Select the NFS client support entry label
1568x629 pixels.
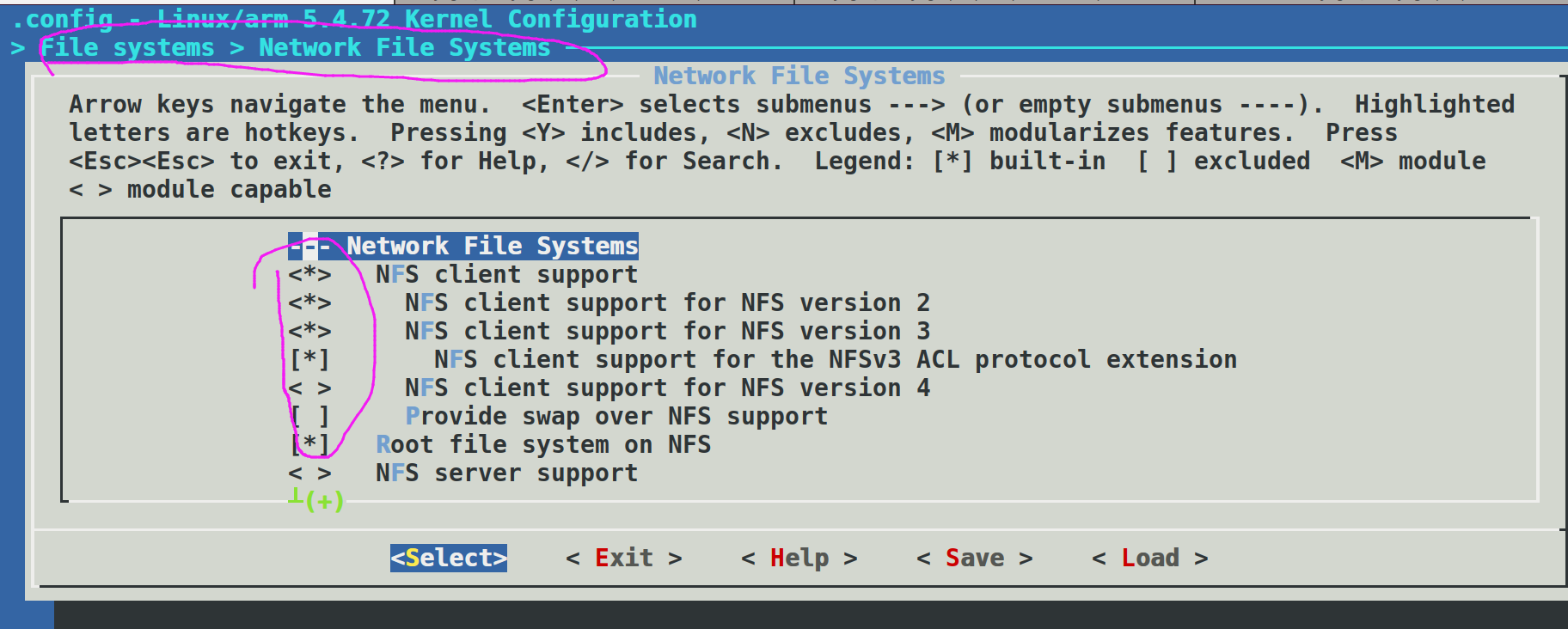point(507,275)
